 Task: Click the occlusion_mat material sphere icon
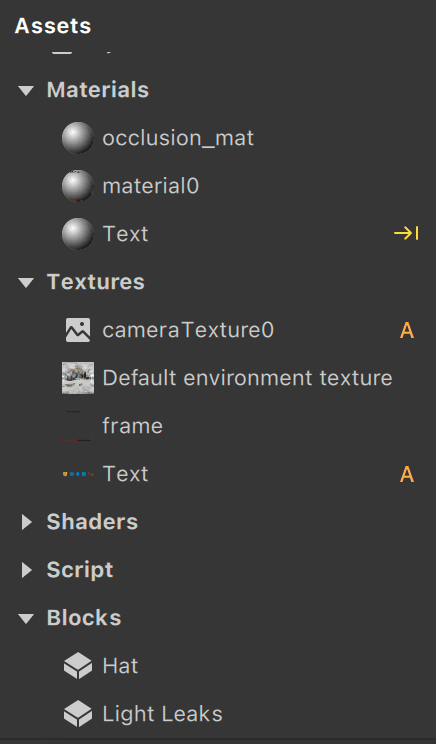coord(78,138)
